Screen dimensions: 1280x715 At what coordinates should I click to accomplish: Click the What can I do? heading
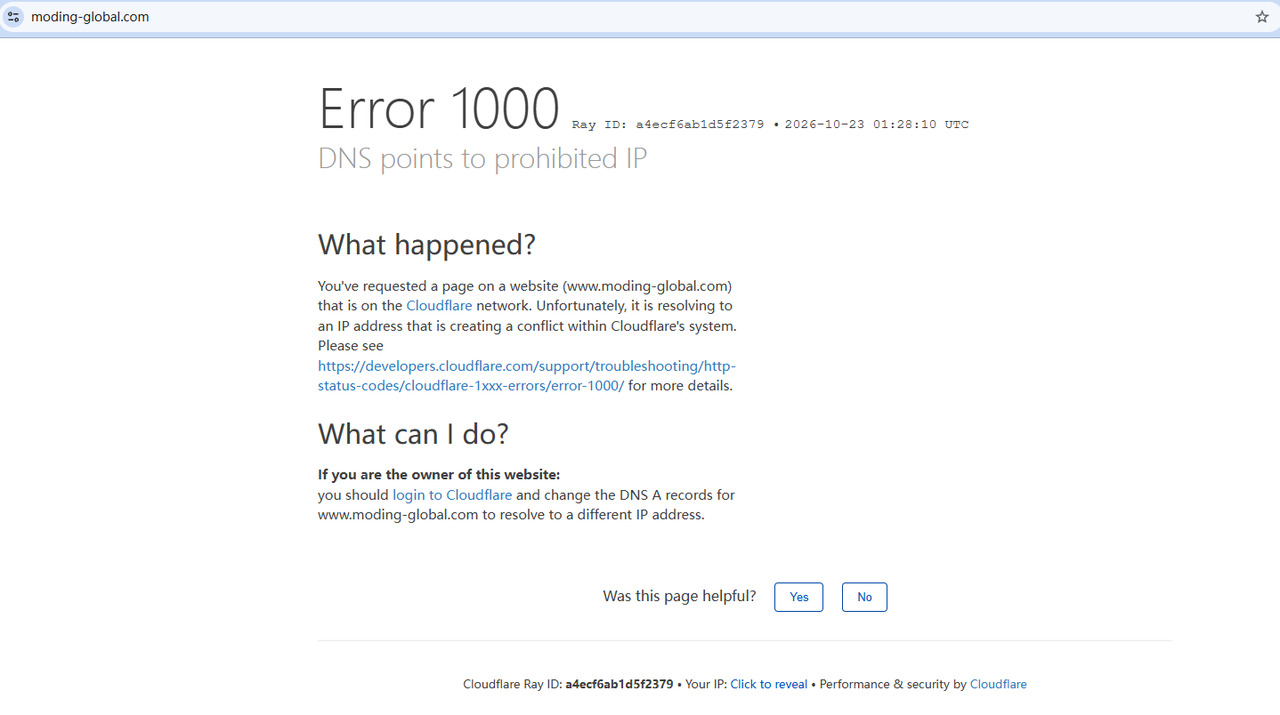point(414,434)
